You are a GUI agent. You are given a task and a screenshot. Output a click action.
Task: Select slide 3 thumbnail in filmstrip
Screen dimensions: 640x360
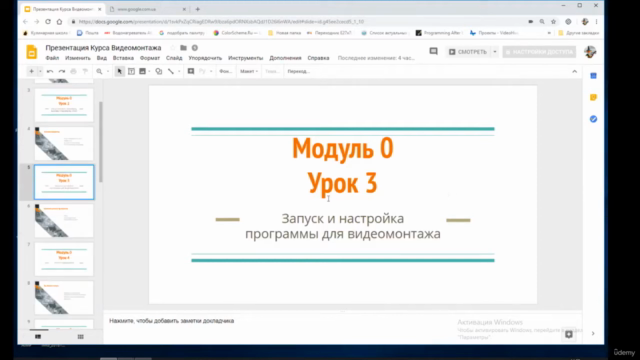pos(64,105)
